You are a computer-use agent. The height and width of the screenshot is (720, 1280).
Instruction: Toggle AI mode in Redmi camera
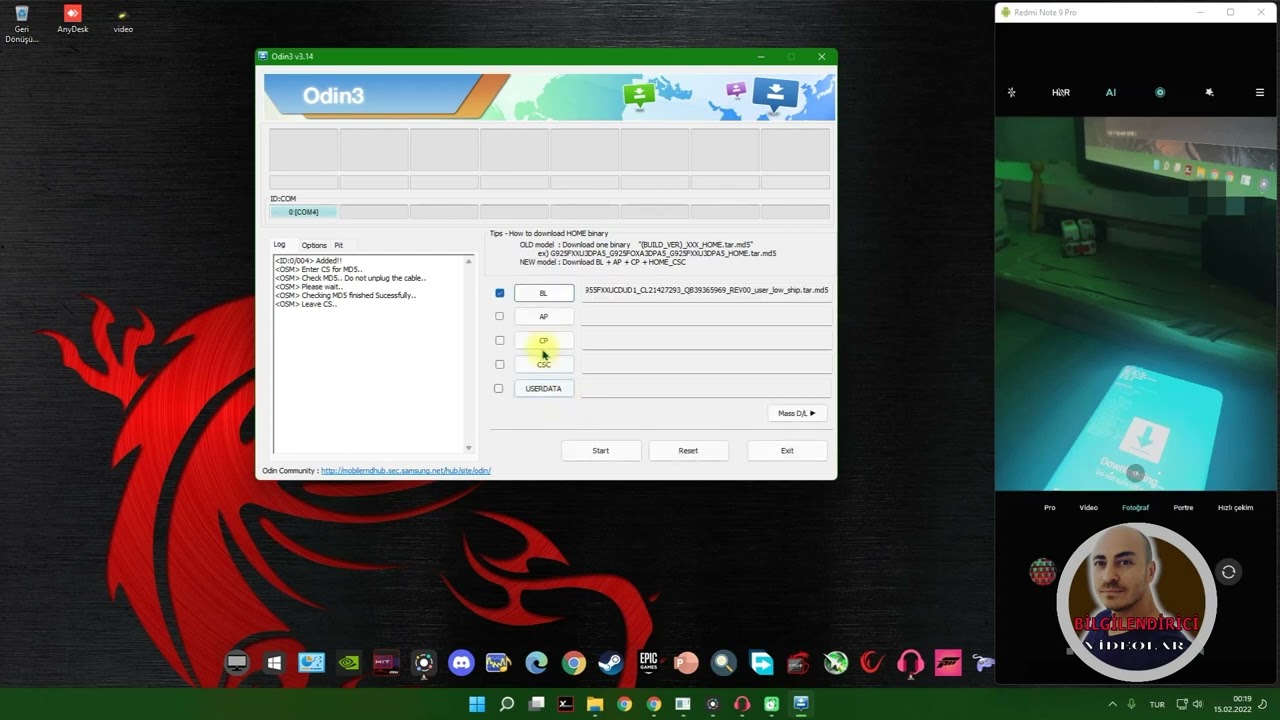1110,92
